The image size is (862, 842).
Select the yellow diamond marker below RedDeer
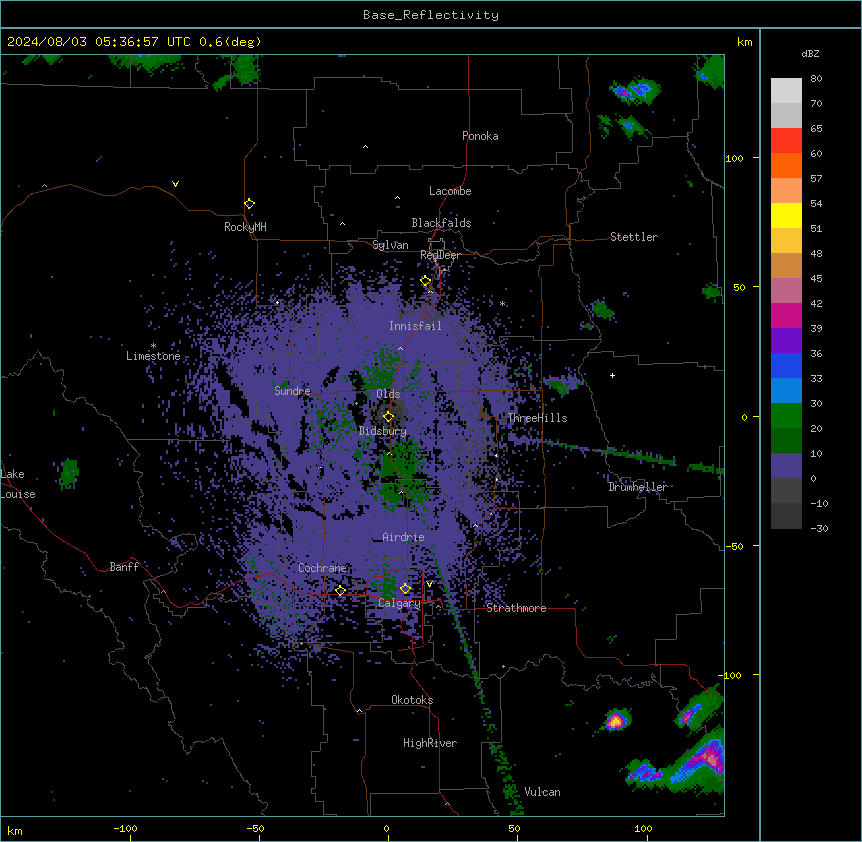click(425, 281)
